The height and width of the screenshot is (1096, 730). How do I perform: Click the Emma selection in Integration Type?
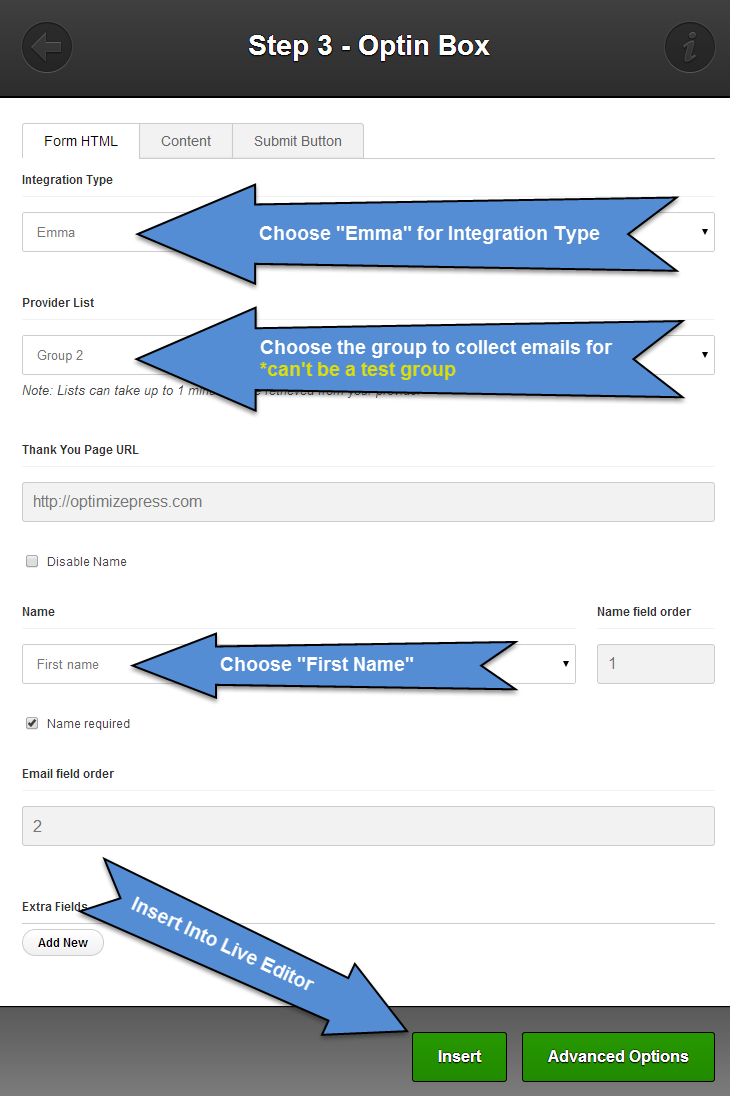(60, 231)
